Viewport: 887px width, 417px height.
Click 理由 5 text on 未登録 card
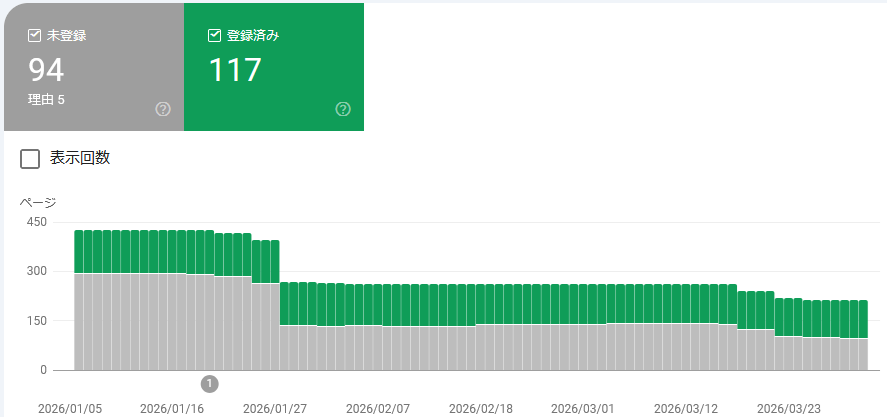coord(46,100)
